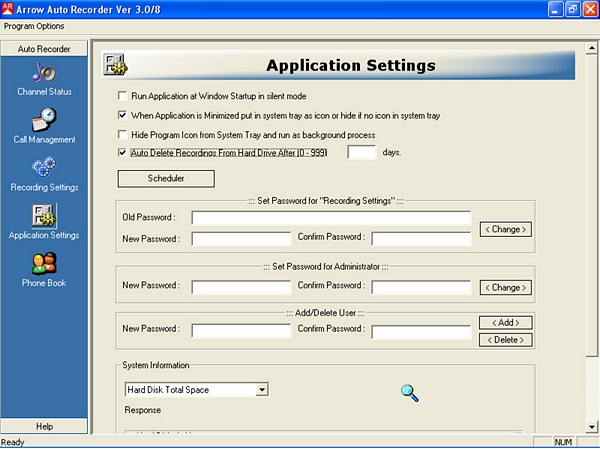Click the Add user button
Viewport: 600px width, 449px height.
505,323
